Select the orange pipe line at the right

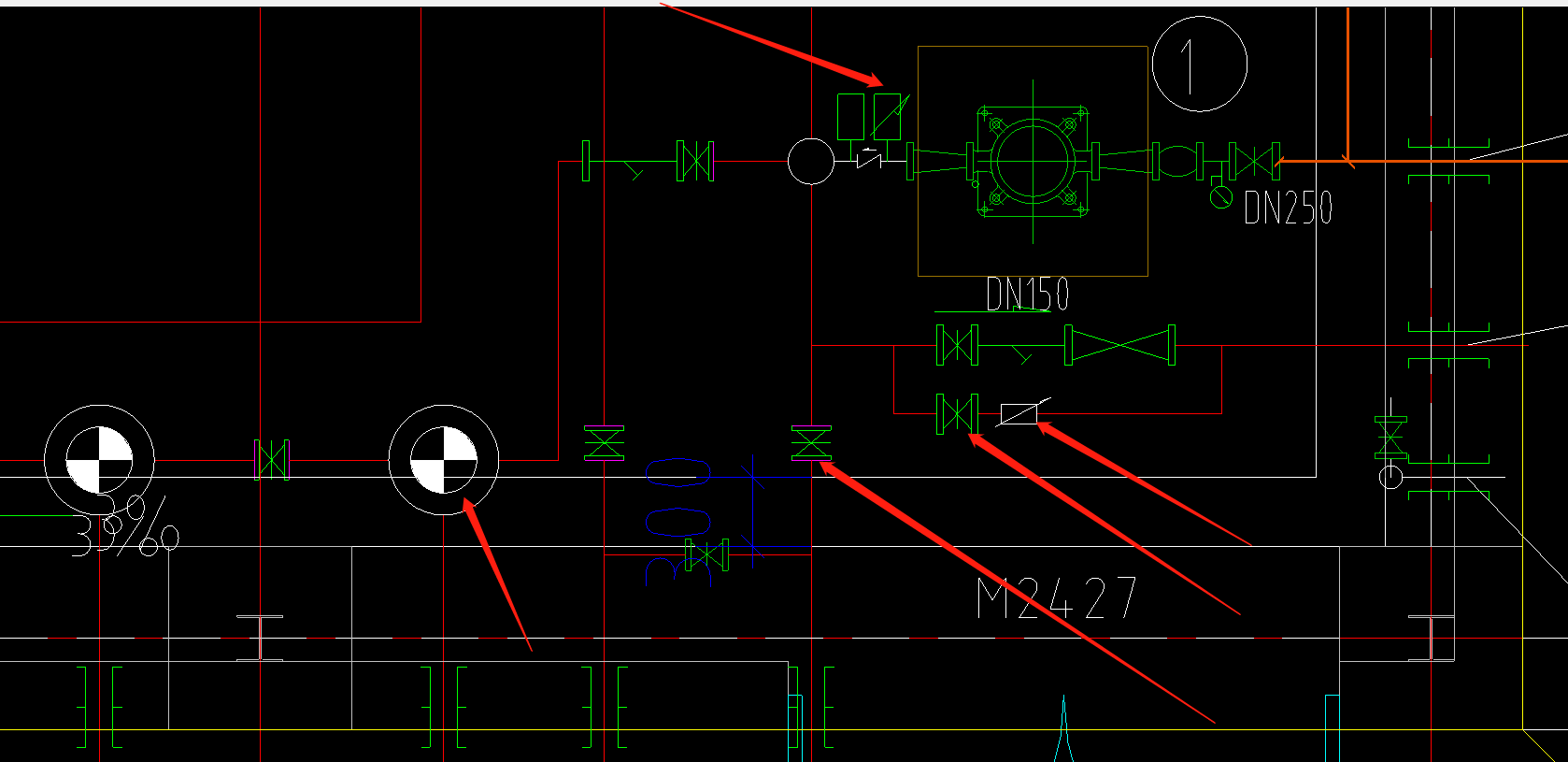coord(1420,161)
